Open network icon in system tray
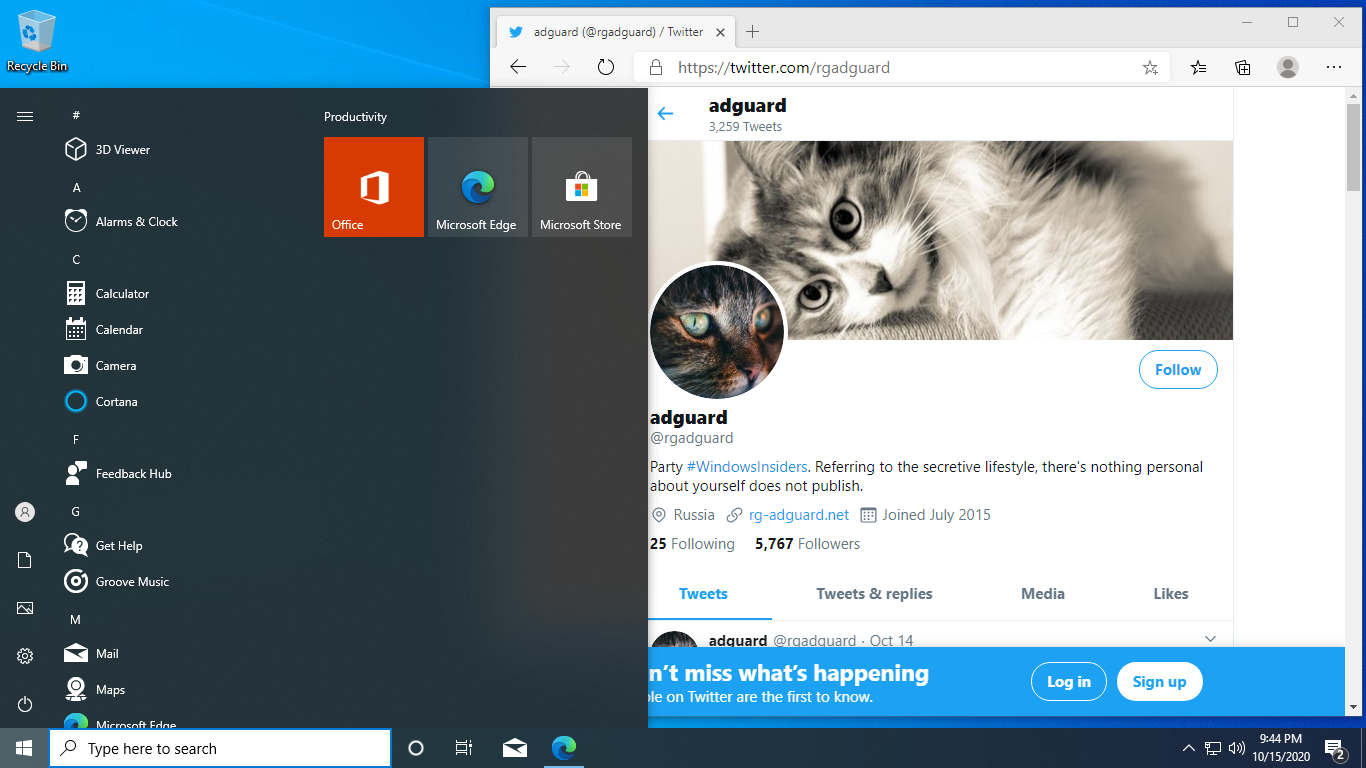Viewport: 1366px width, 768px height. (1213, 748)
